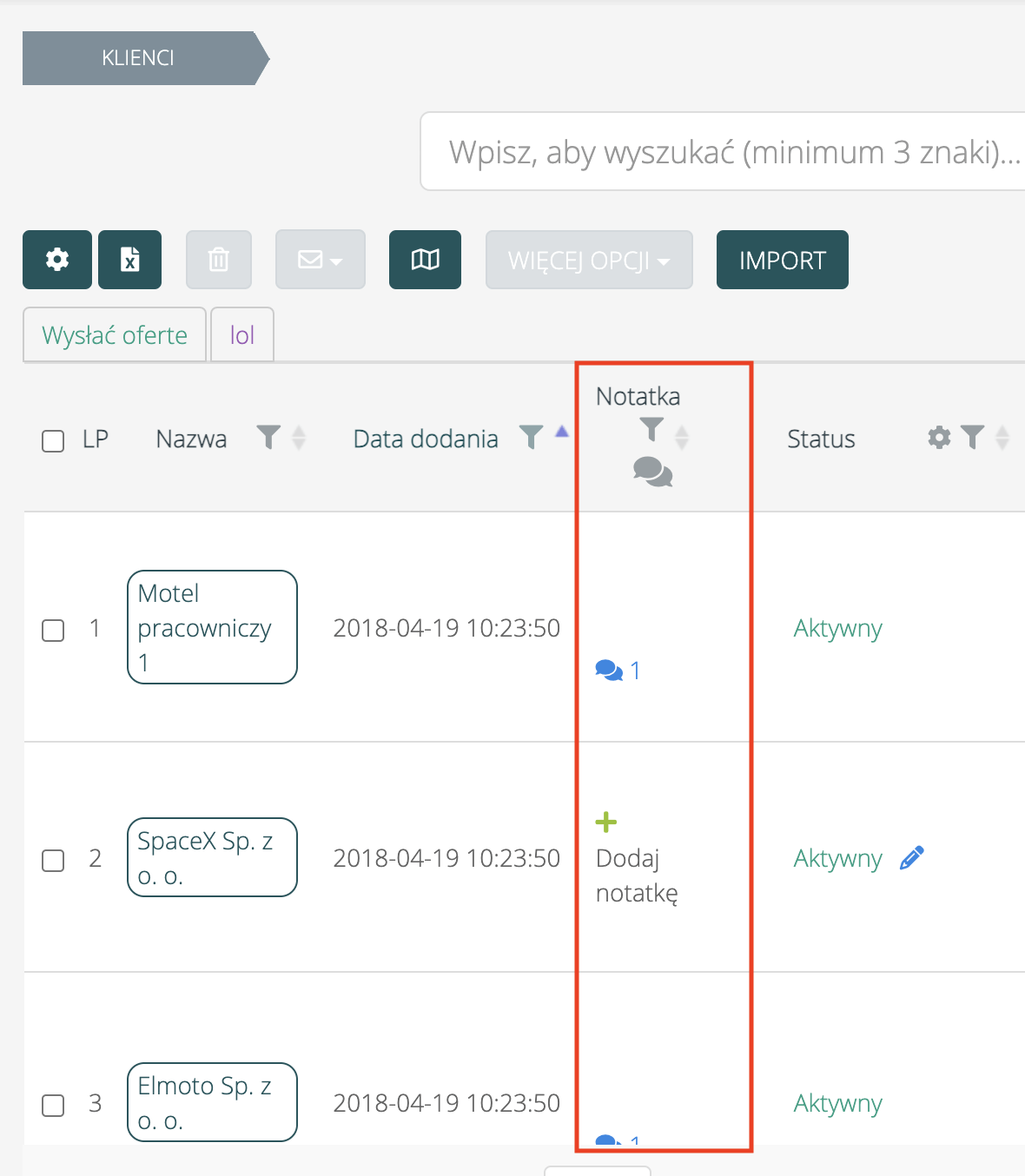
Task: Edit SpaceX status with pencil icon
Action: coord(911,858)
